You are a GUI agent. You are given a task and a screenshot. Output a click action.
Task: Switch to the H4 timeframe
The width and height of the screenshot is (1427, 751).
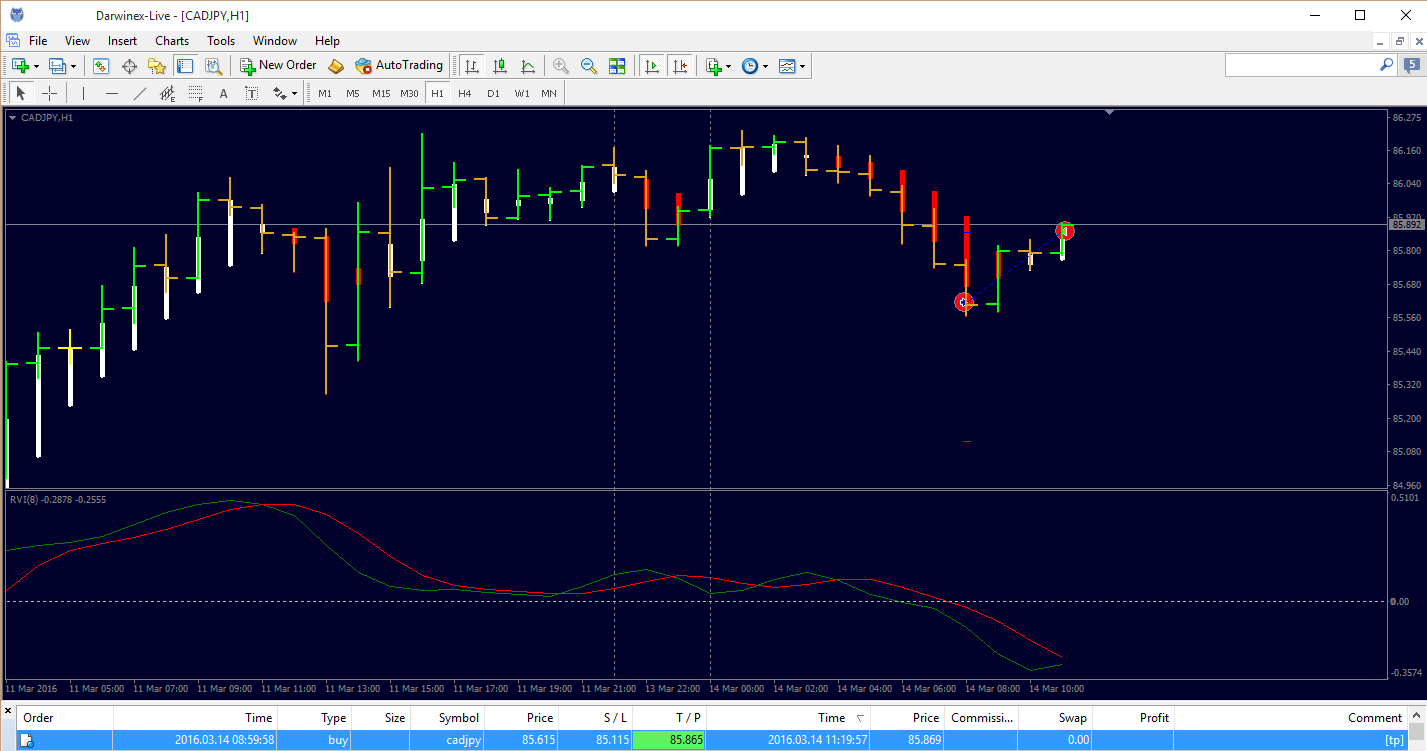tap(465, 93)
